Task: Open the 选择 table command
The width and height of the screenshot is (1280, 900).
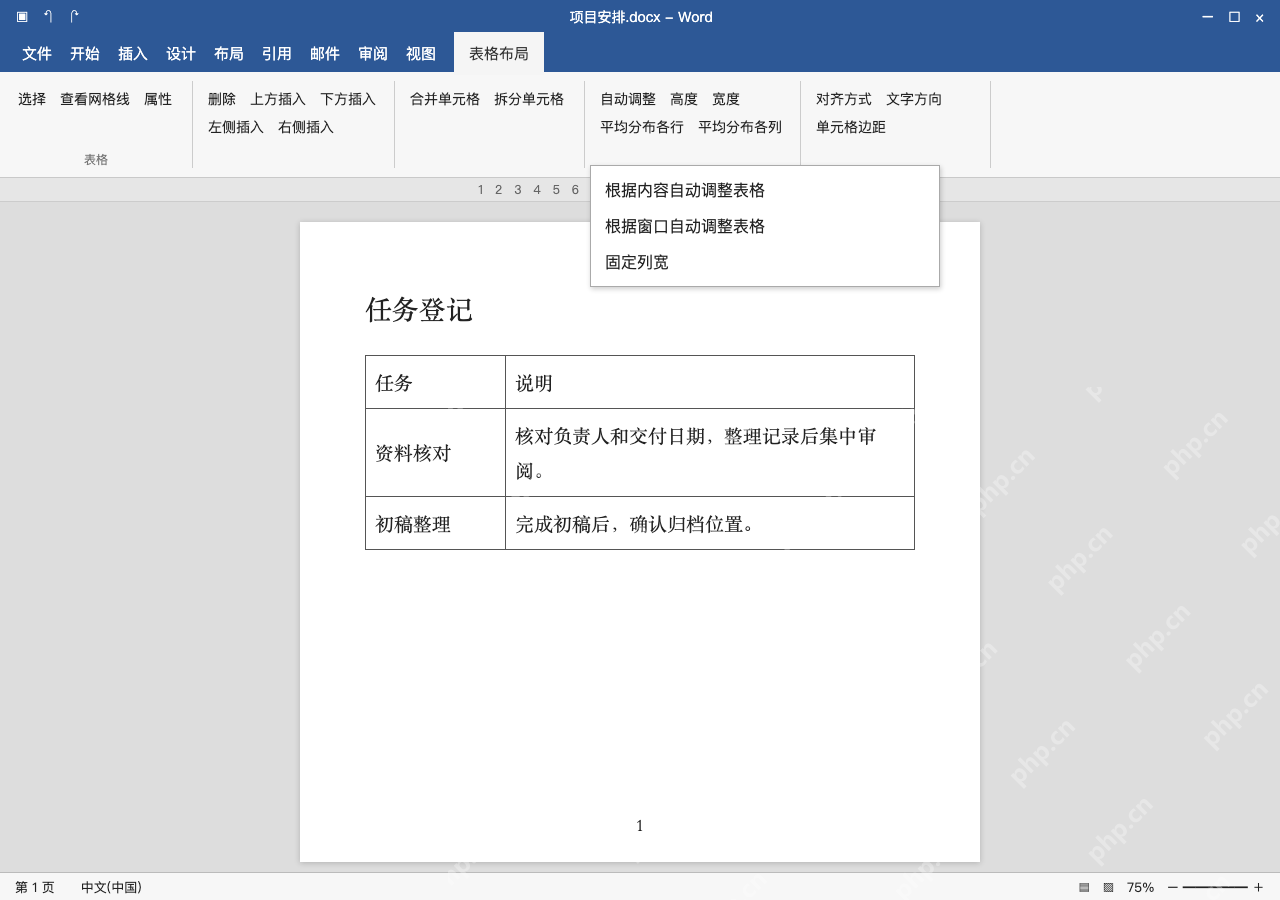Action: click(32, 99)
